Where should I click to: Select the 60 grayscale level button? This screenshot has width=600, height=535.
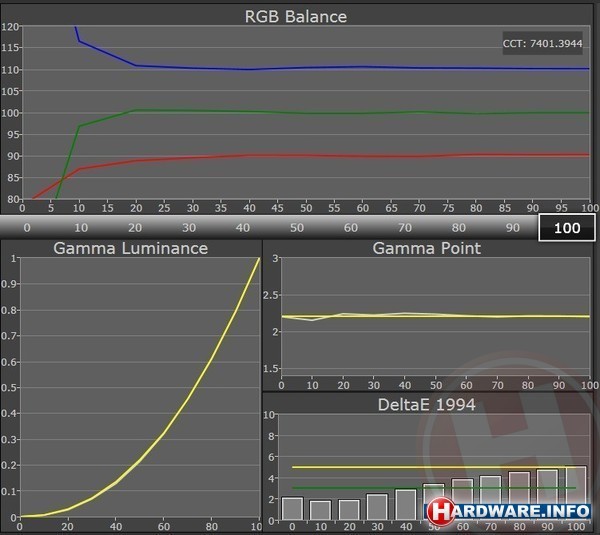point(351,228)
